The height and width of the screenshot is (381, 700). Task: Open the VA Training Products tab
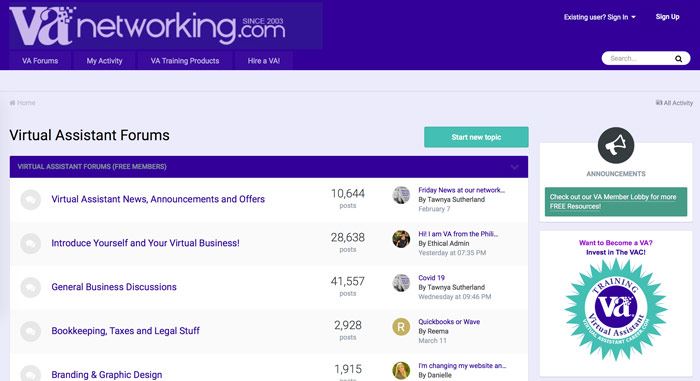point(185,61)
